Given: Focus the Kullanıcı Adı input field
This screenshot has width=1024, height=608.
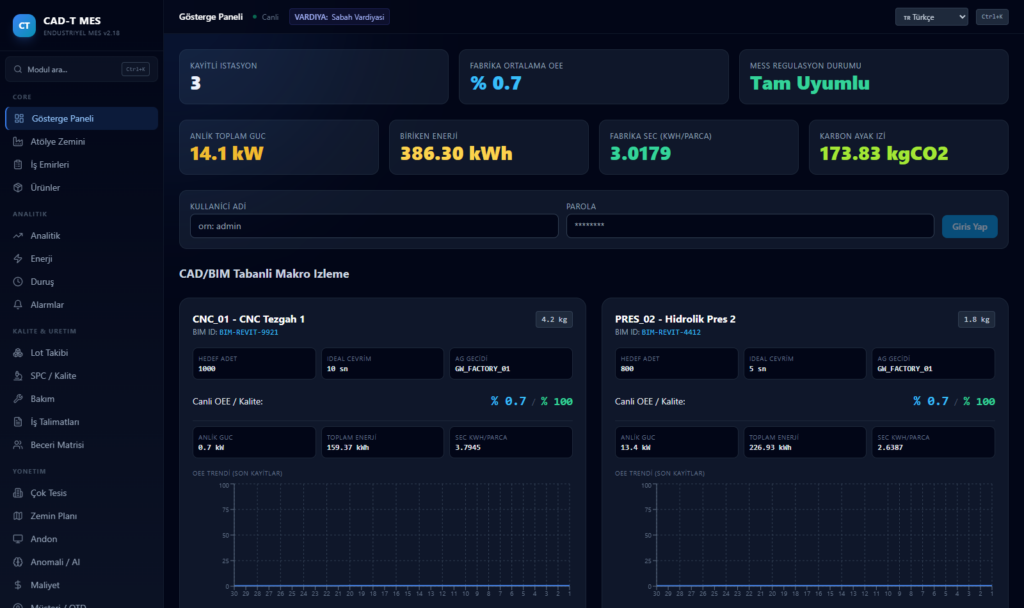Looking at the screenshot, I should 374,226.
